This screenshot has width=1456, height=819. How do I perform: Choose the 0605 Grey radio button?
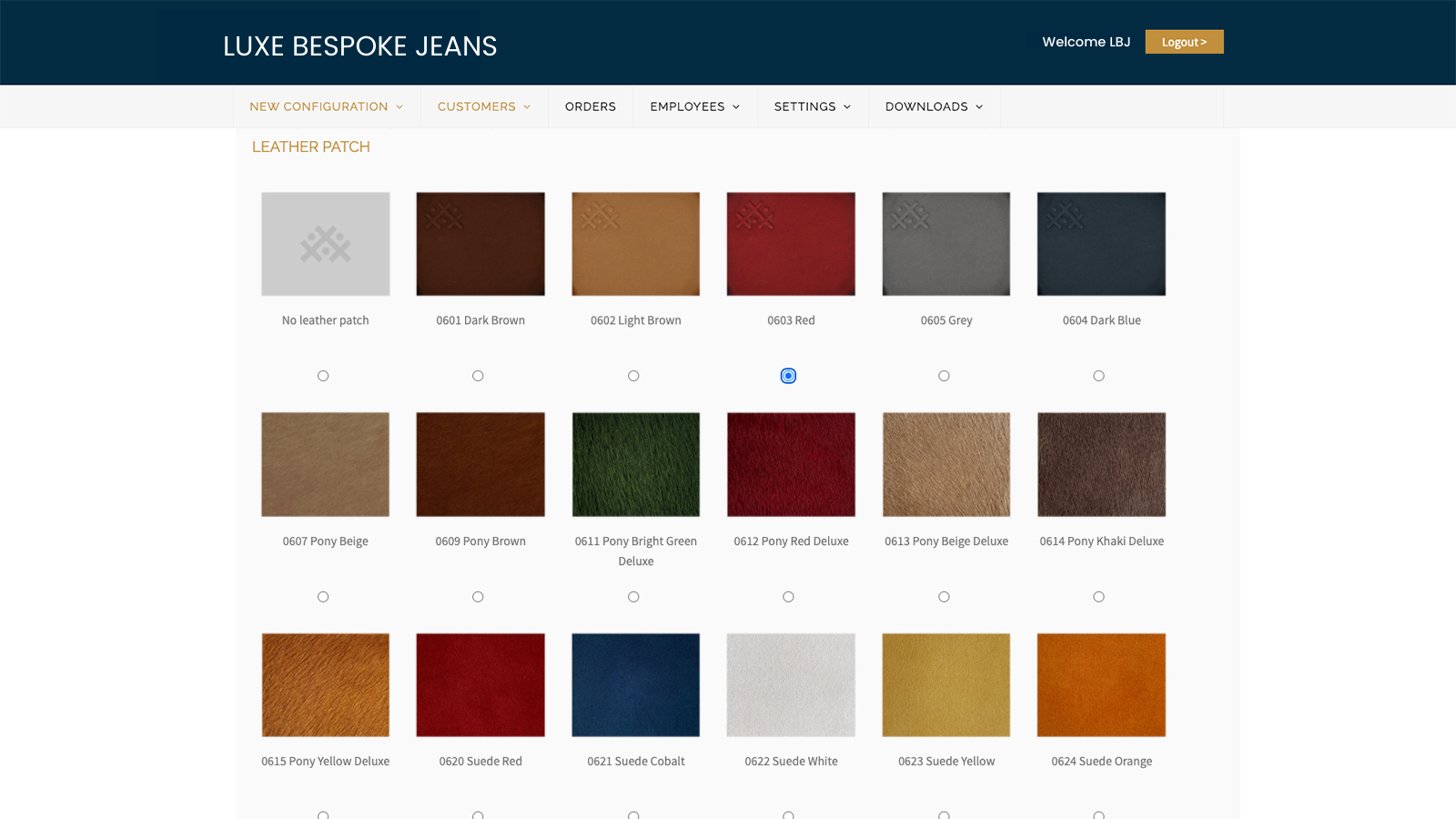pyautogui.click(x=944, y=376)
